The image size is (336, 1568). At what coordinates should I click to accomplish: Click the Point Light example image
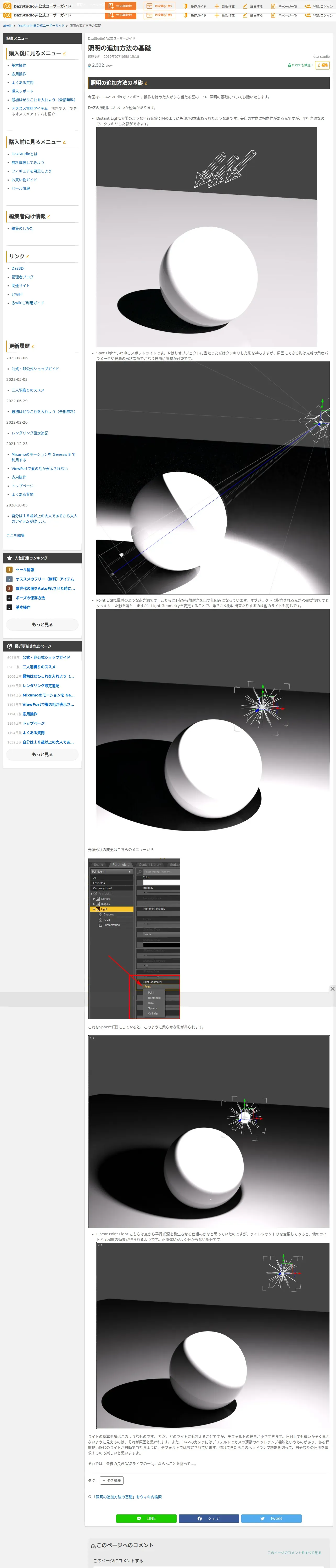213,725
